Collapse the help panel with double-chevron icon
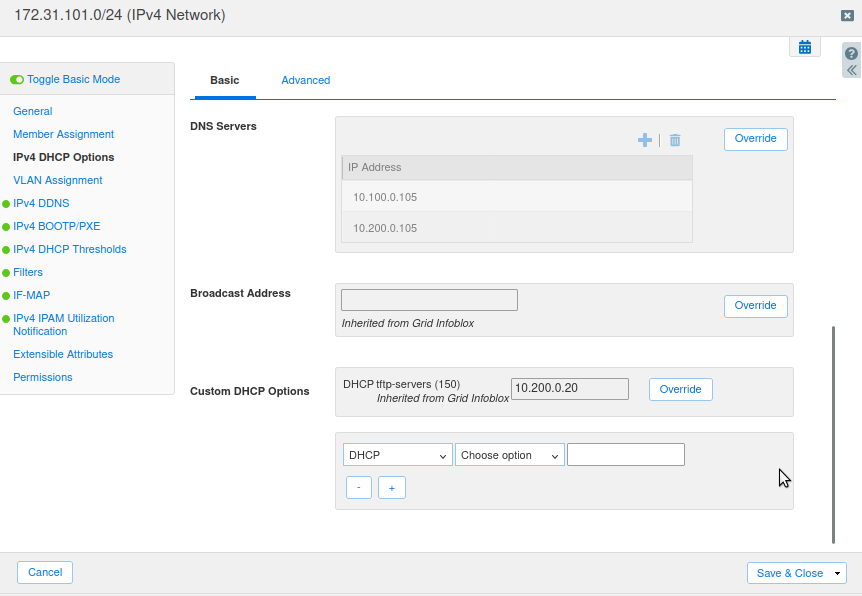Viewport: 862px width, 596px height. 851,70
